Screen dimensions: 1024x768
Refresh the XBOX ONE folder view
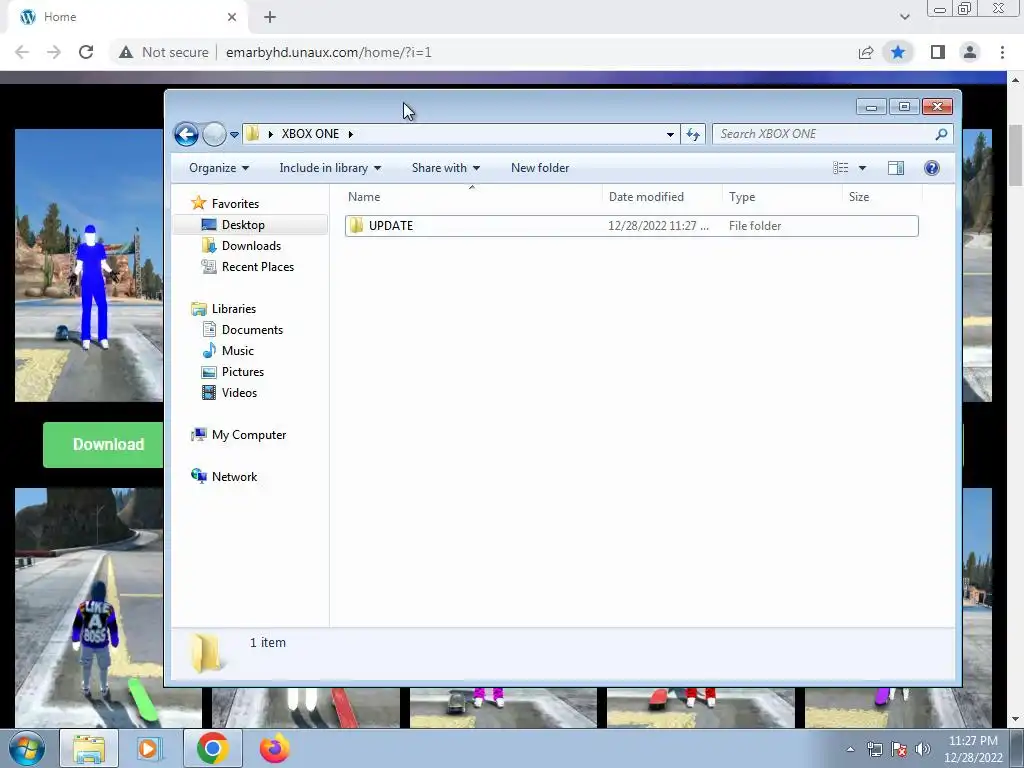693,135
